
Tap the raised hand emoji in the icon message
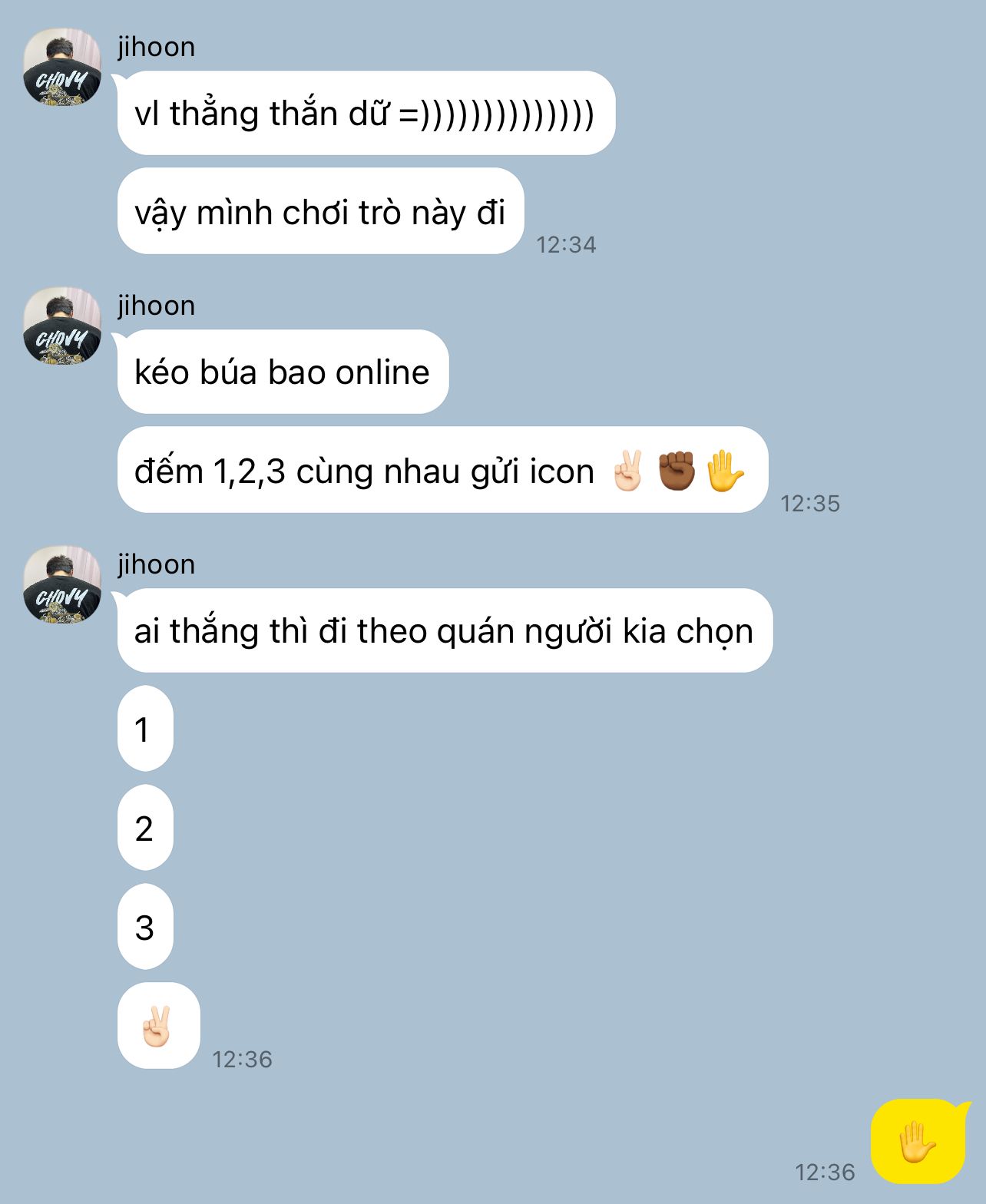724,471
